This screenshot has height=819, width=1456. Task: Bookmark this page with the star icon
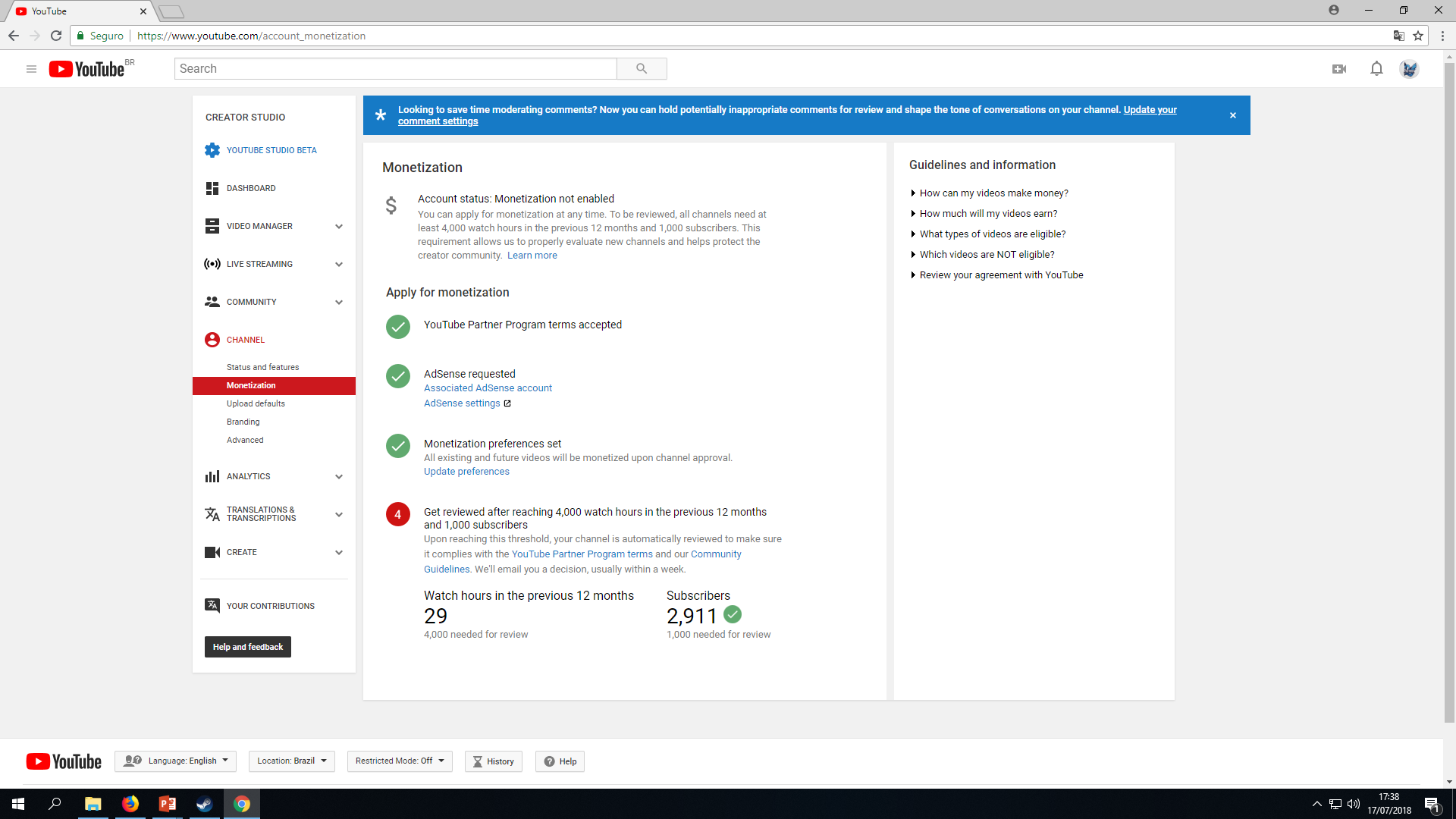coord(1418,36)
